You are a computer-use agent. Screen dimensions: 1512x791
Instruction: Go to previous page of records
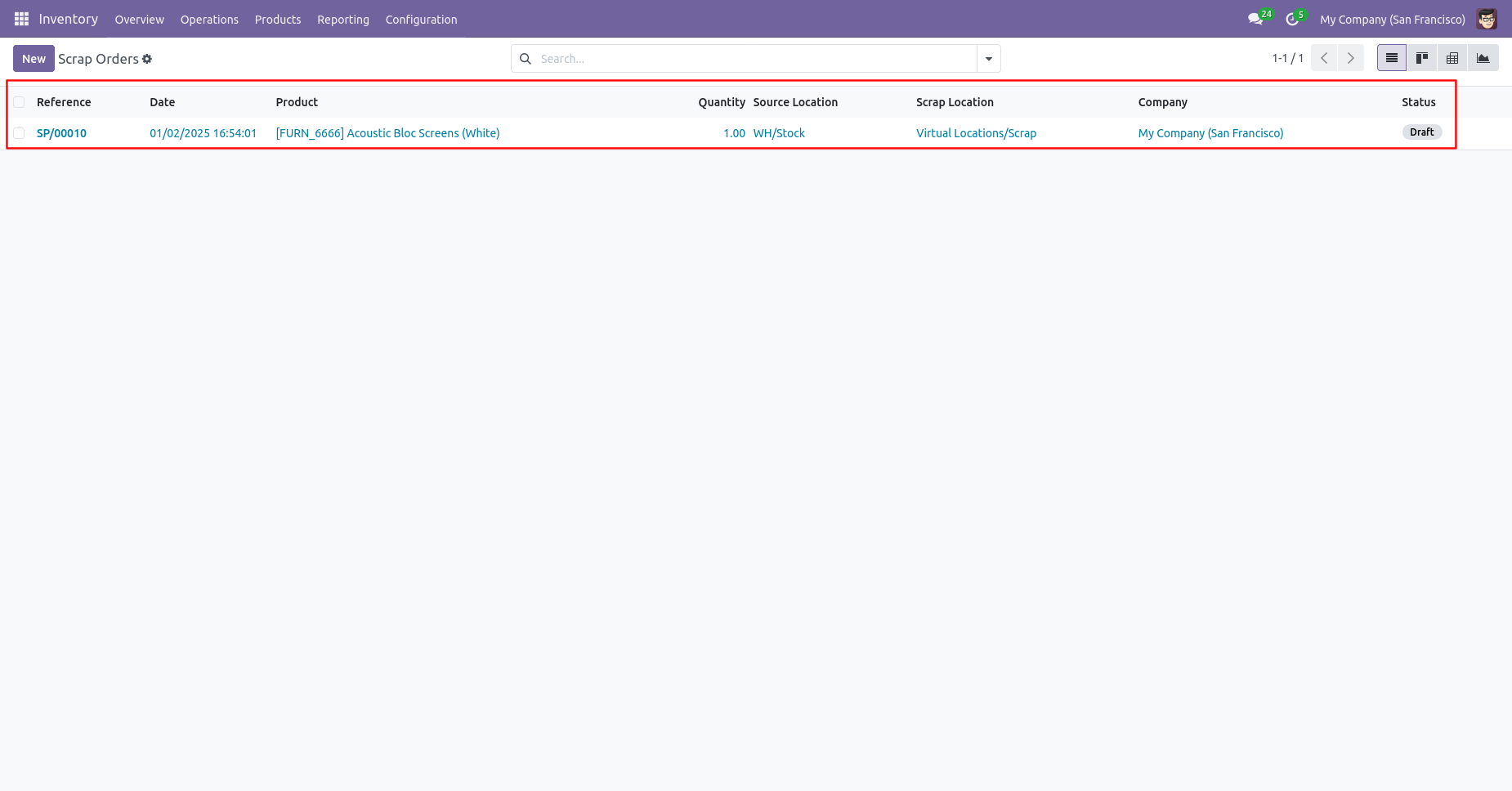click(1324, 58)
